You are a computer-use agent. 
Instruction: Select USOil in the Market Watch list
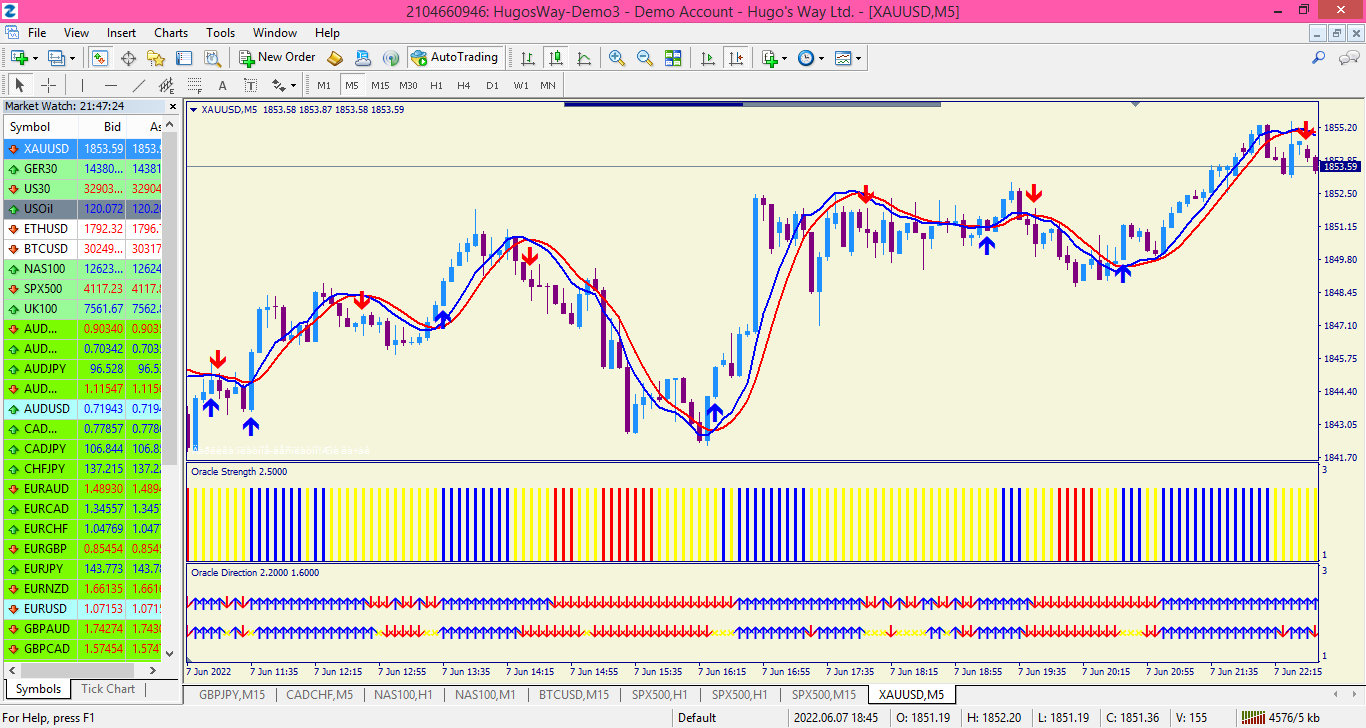click(40, 208)
